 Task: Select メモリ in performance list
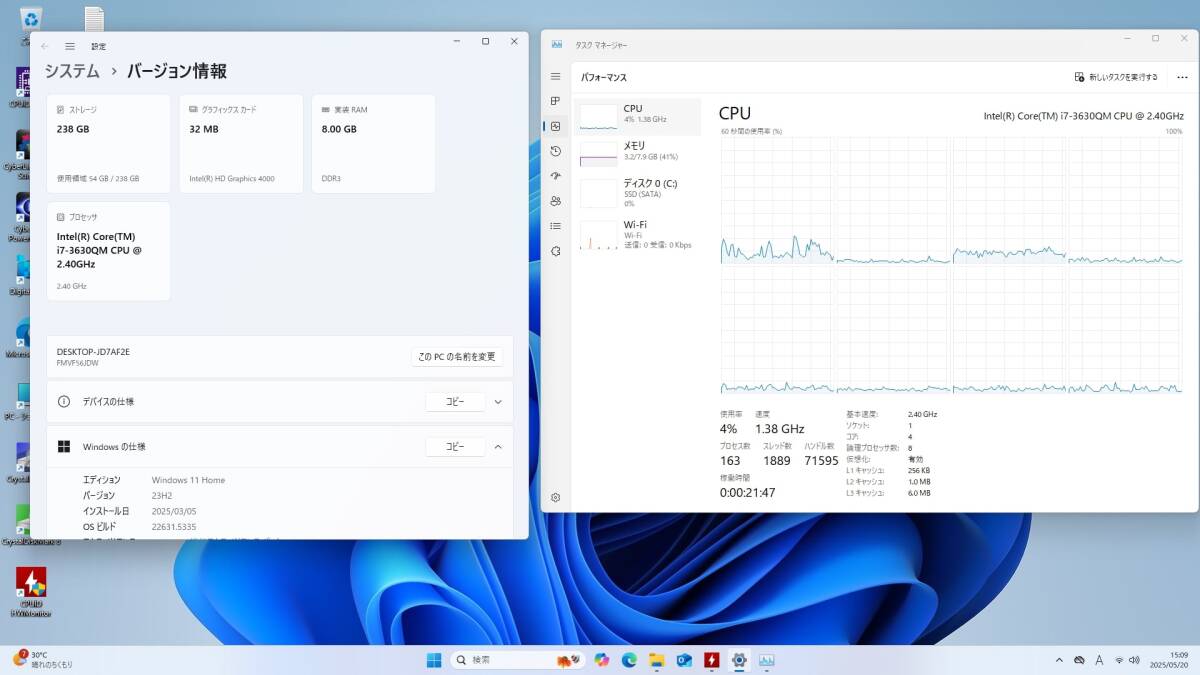point(639,152)
